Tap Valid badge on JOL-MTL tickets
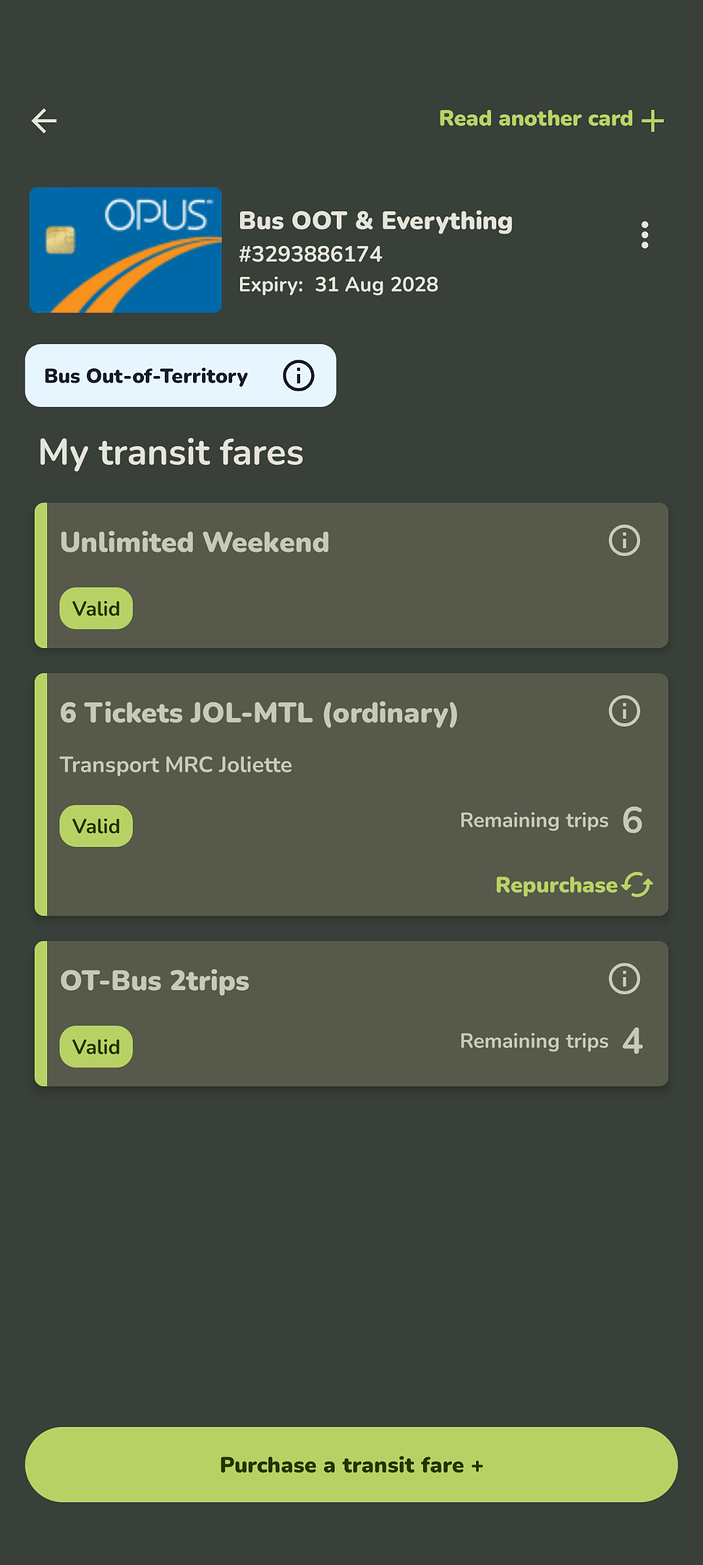This screenshot has width=703, height=1565. point(96,826)
